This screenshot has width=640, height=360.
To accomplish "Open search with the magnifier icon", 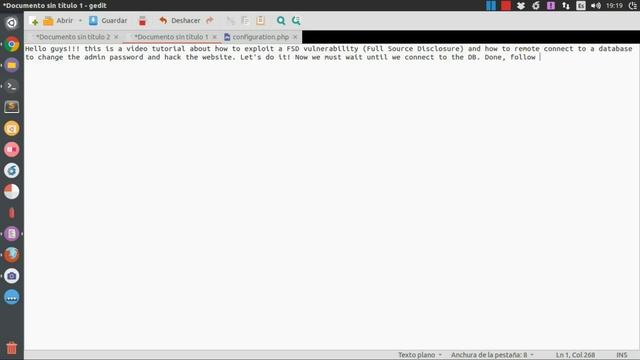I will tap(281, 20).
